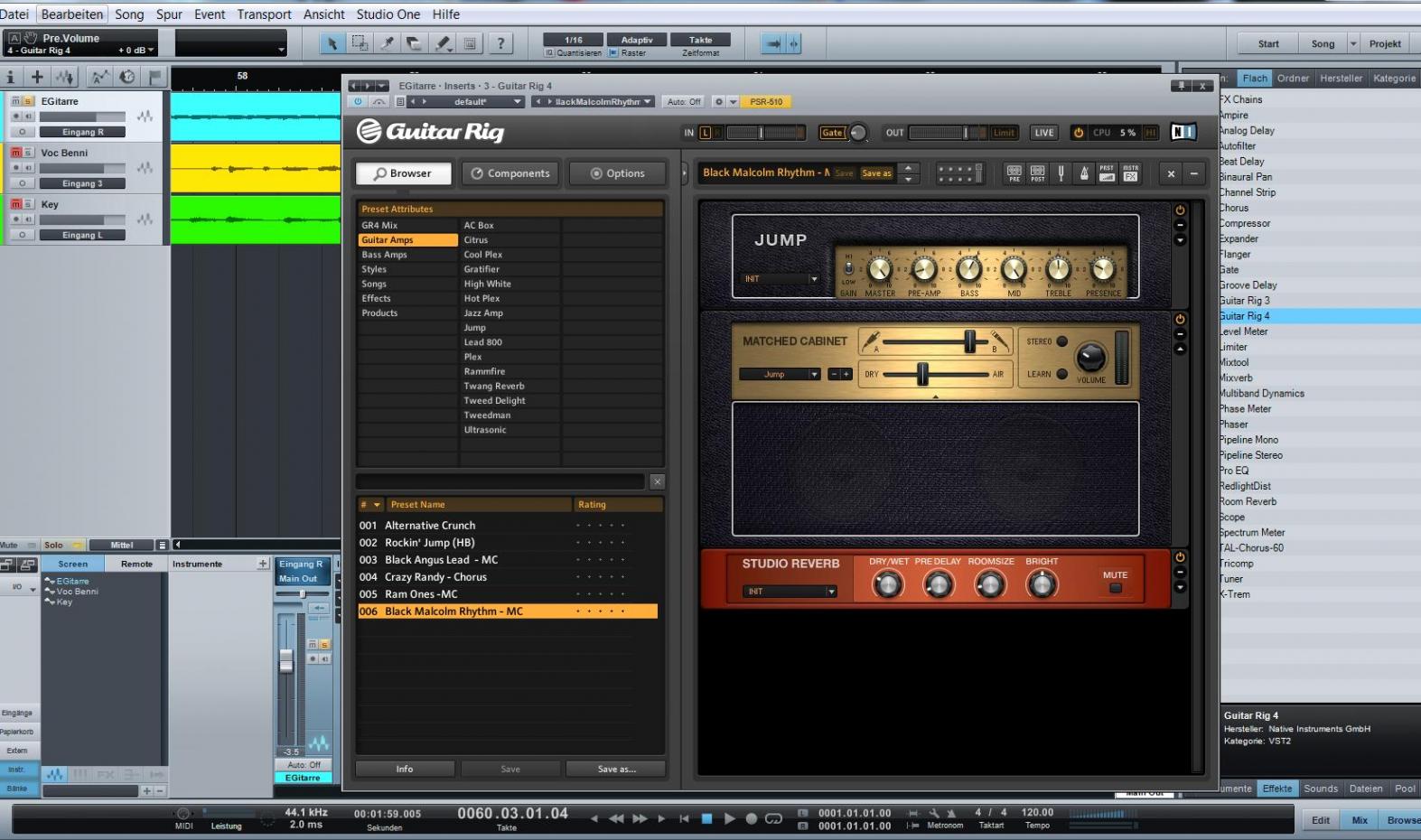Select the Eraser tool in the toolbar
Screen dimensions: 1421x840
click(x=415, y=43)
